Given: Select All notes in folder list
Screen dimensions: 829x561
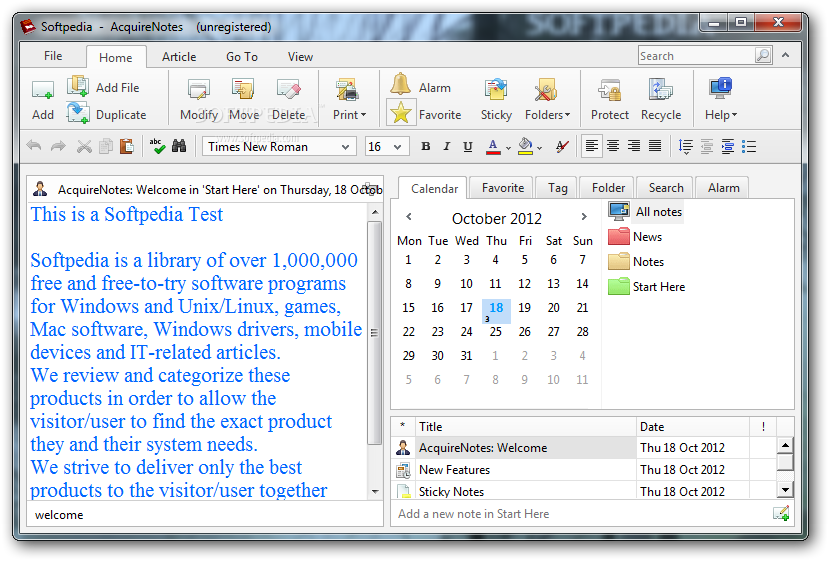Looking at the screenshot, I should pos(645,211).
